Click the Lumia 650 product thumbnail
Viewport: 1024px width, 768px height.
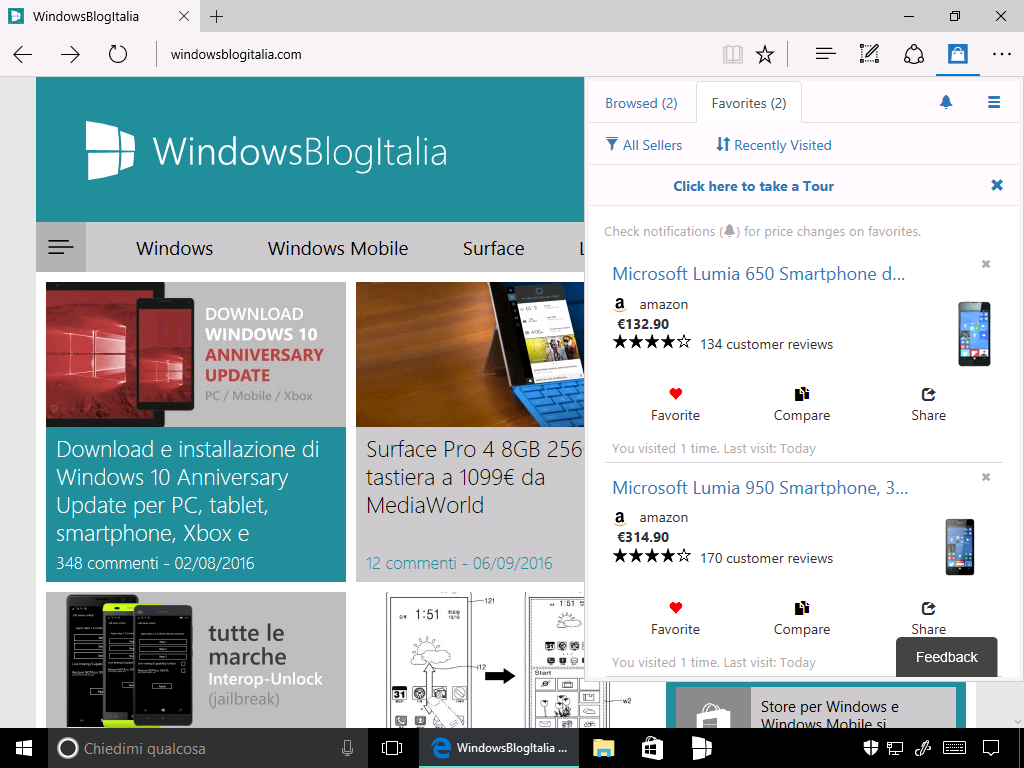pos(974,334)
